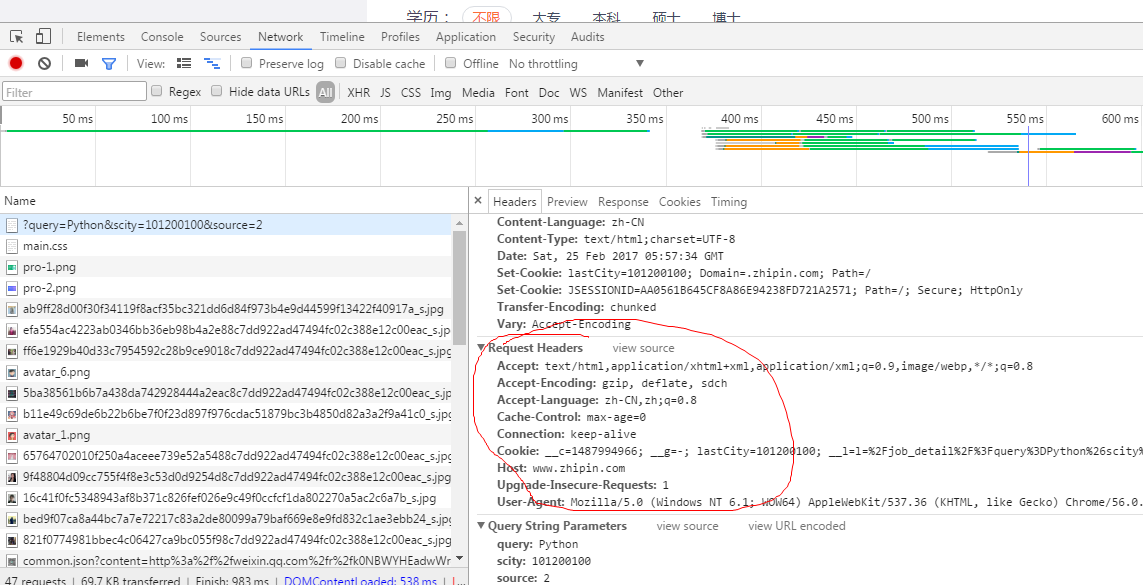Click the image icon beside pro-1.png

(x=12, y=267)
